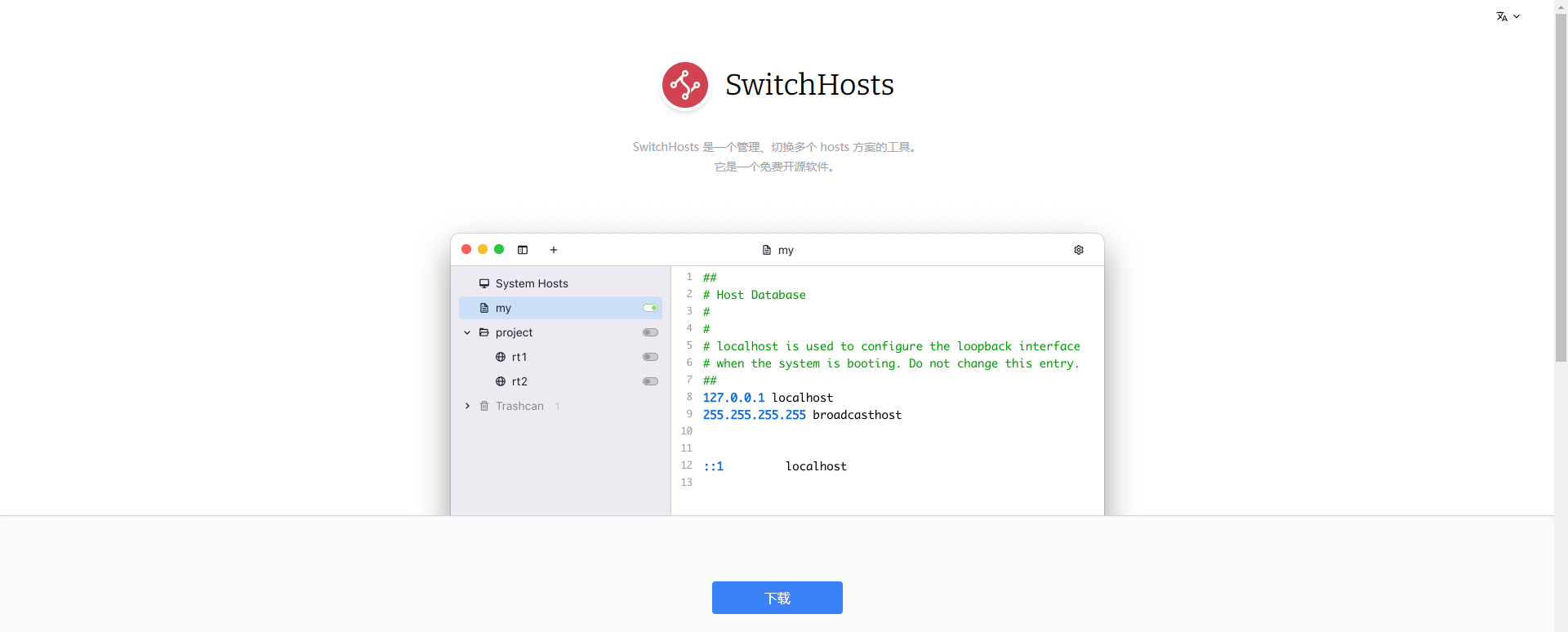The width and height of the screenshot is (1568, 632).
Task: Click line number 10 in the editor
Action: [x=686, y=431]
